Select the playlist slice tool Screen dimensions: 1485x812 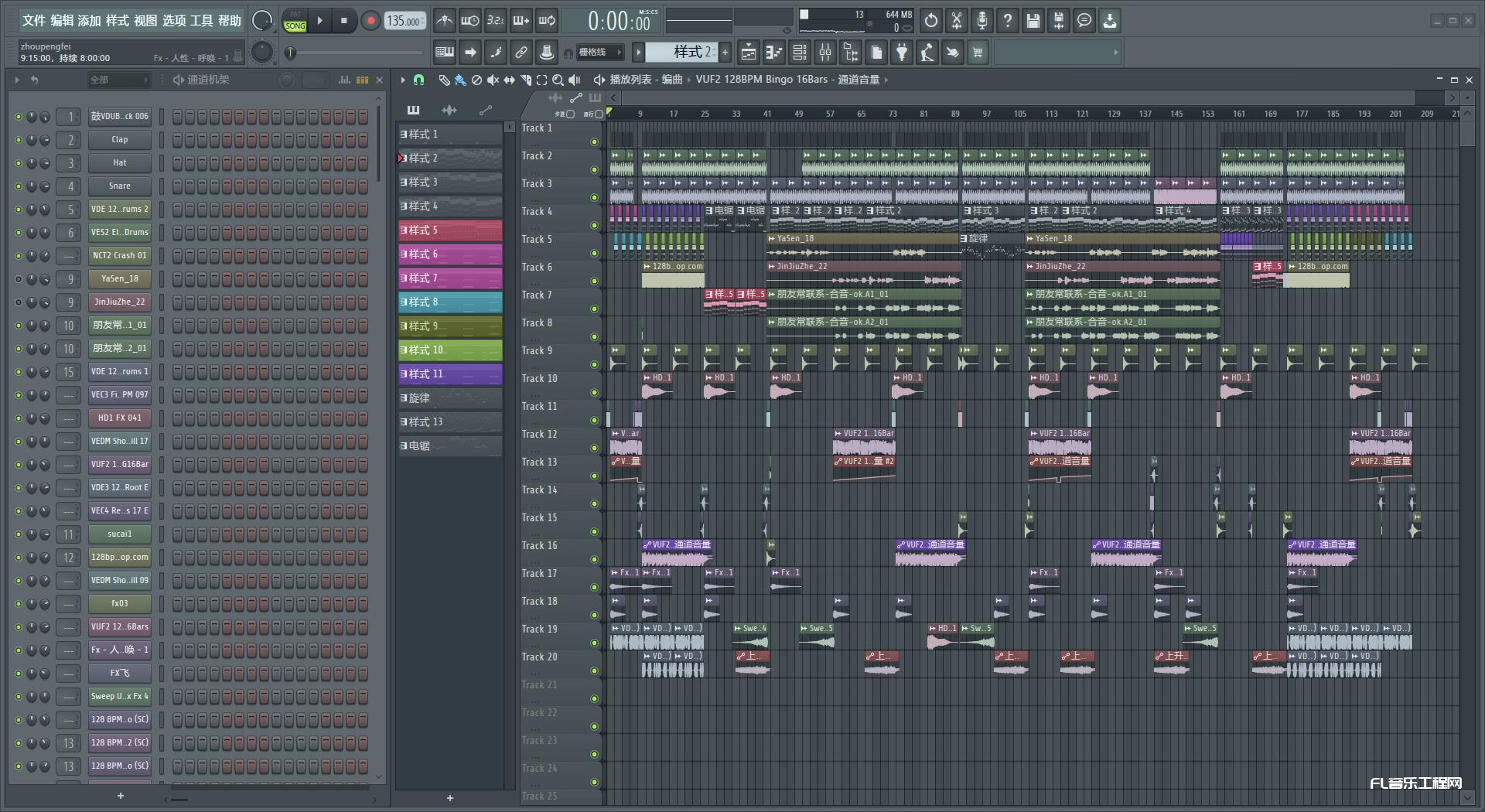[x=525, y=80]
